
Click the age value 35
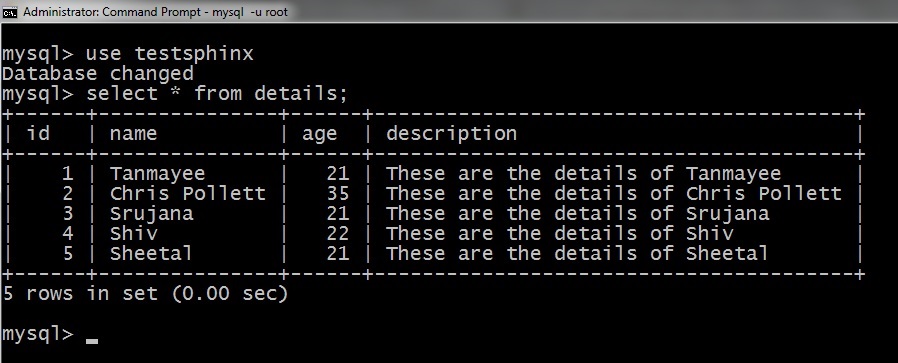pyautogui.click(x=338, y=194)
